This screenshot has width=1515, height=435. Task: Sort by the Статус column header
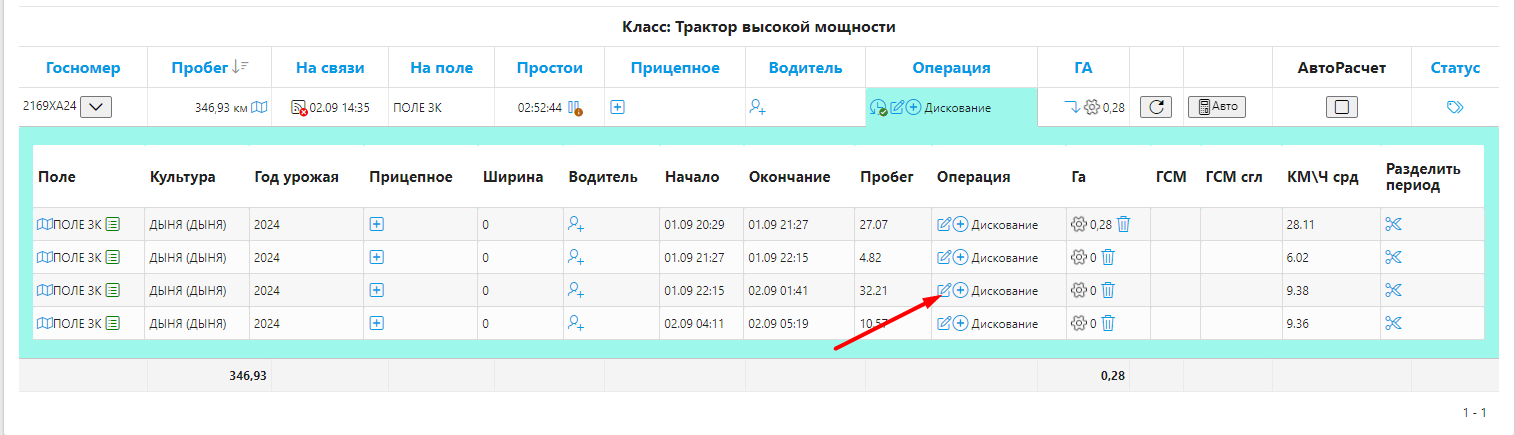click(1455, 68)
